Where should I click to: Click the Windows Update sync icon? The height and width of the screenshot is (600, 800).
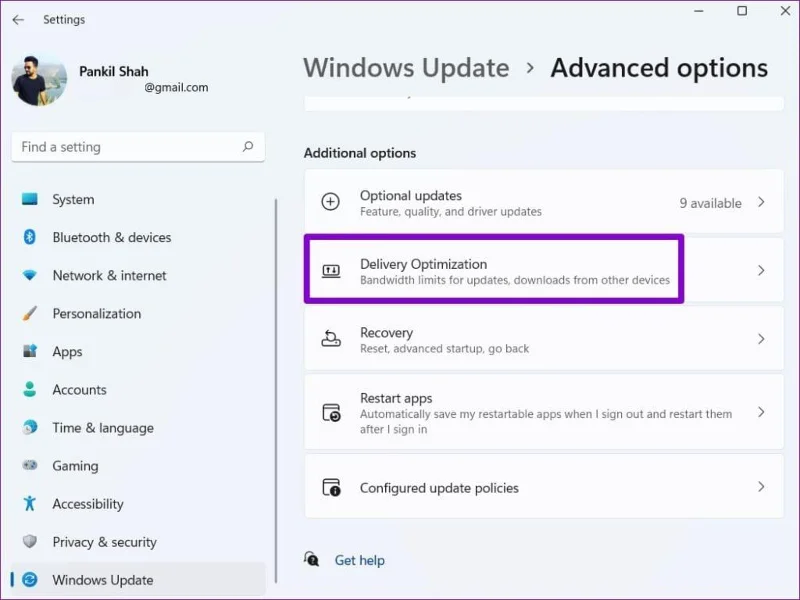[30, 580]
